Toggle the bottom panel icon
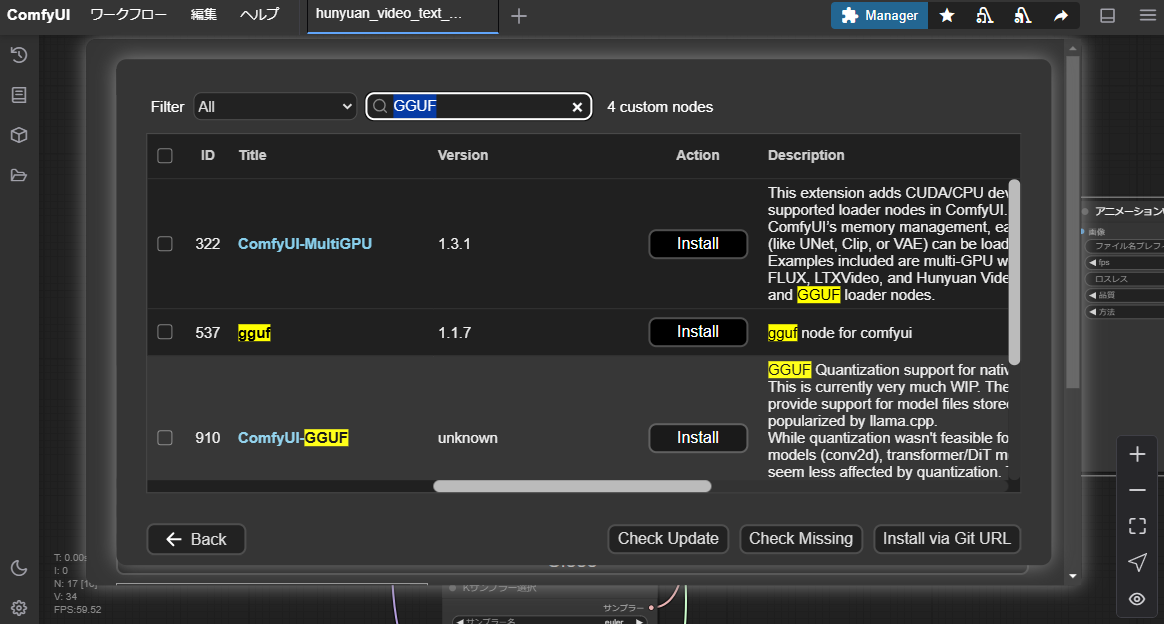This screenshot has width=1164, height=624. tap(1108, 16)
